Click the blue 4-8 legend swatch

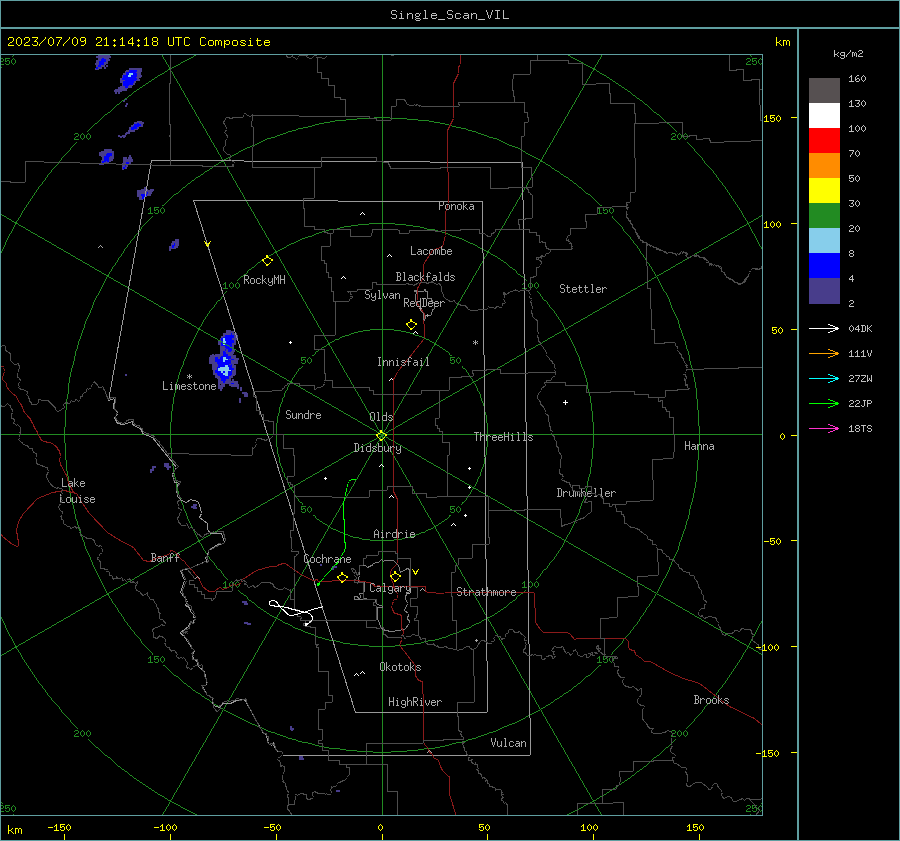pos(824,266)
